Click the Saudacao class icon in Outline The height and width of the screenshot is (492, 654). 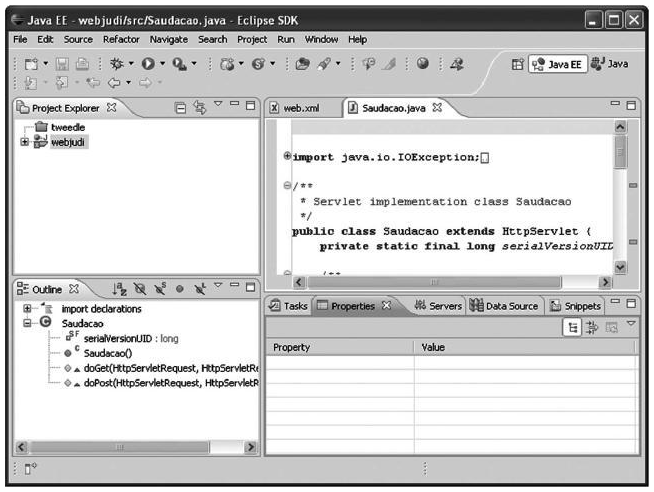(x=46, y=324)
